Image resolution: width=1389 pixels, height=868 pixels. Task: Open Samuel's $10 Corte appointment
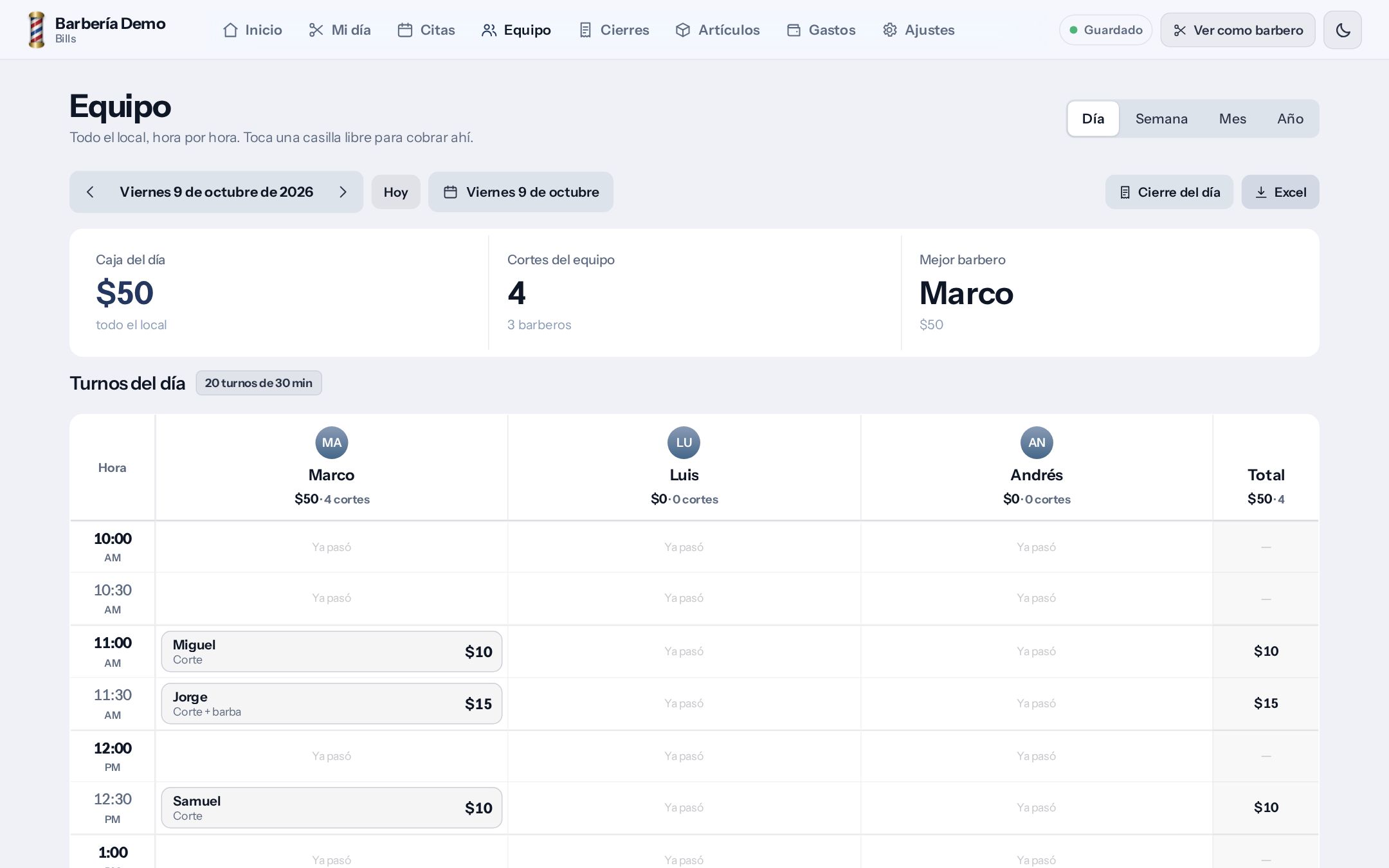332,808
